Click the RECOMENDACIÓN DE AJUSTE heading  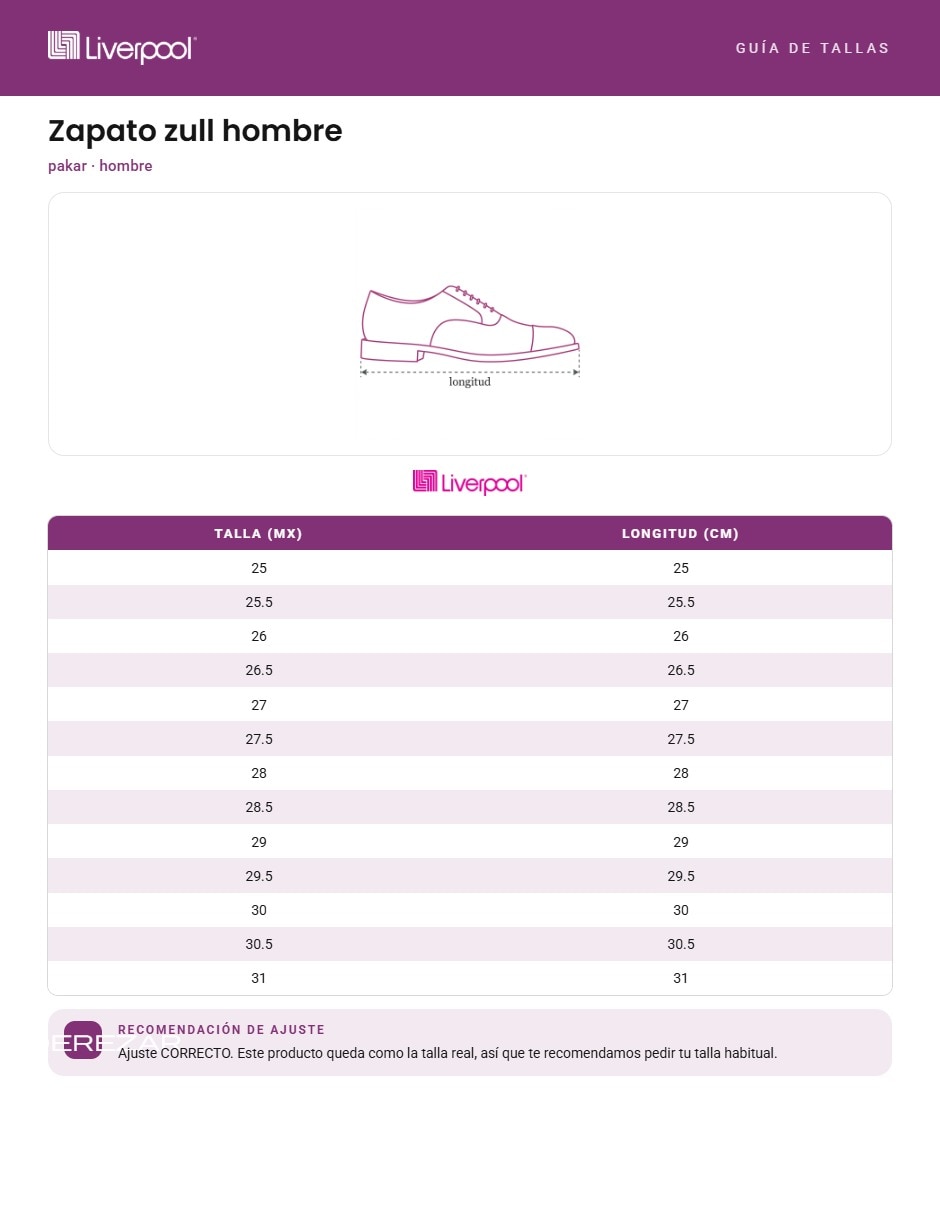221,1030
